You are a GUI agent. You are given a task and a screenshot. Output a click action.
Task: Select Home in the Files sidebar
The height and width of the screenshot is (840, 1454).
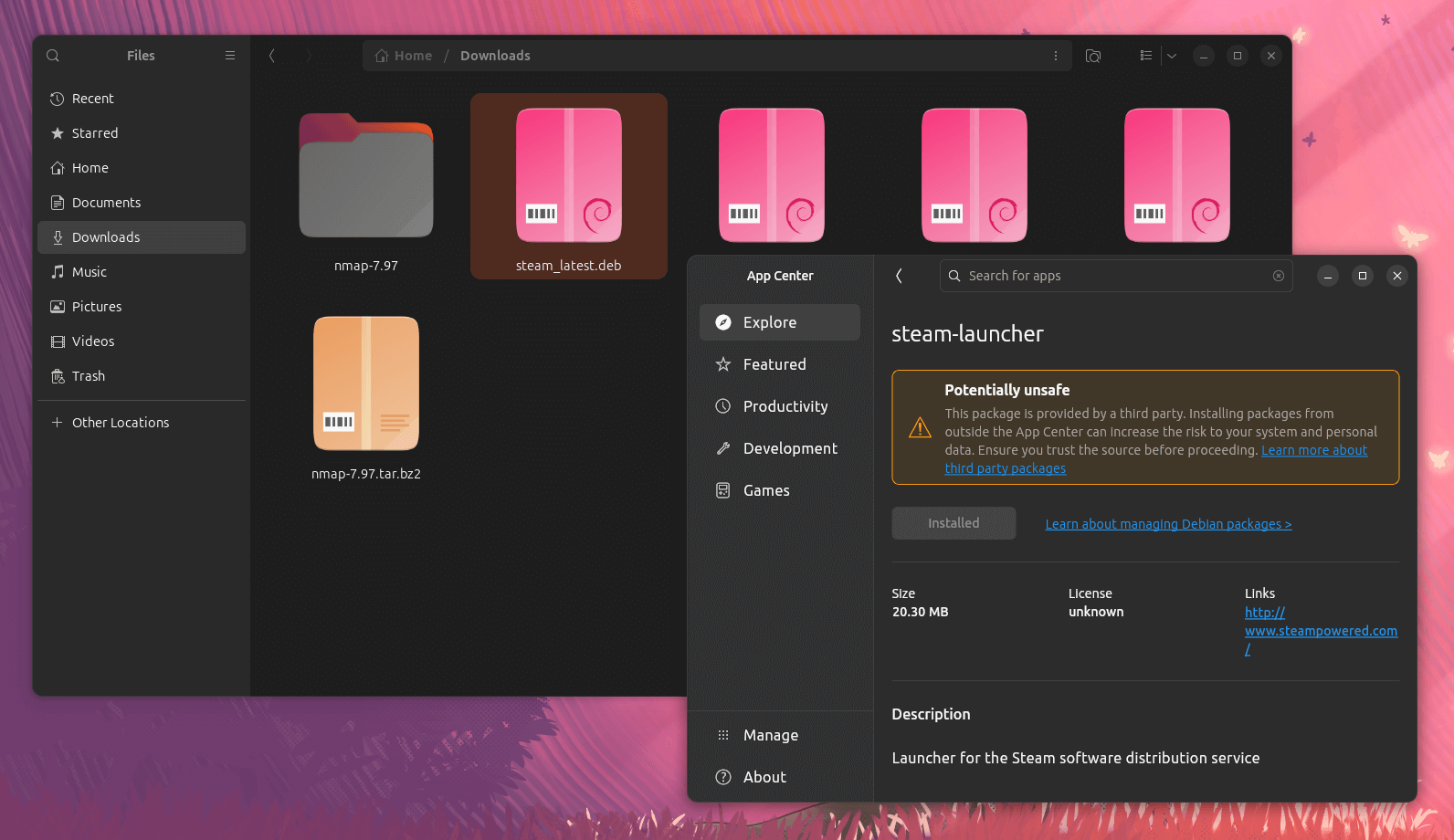142,168
